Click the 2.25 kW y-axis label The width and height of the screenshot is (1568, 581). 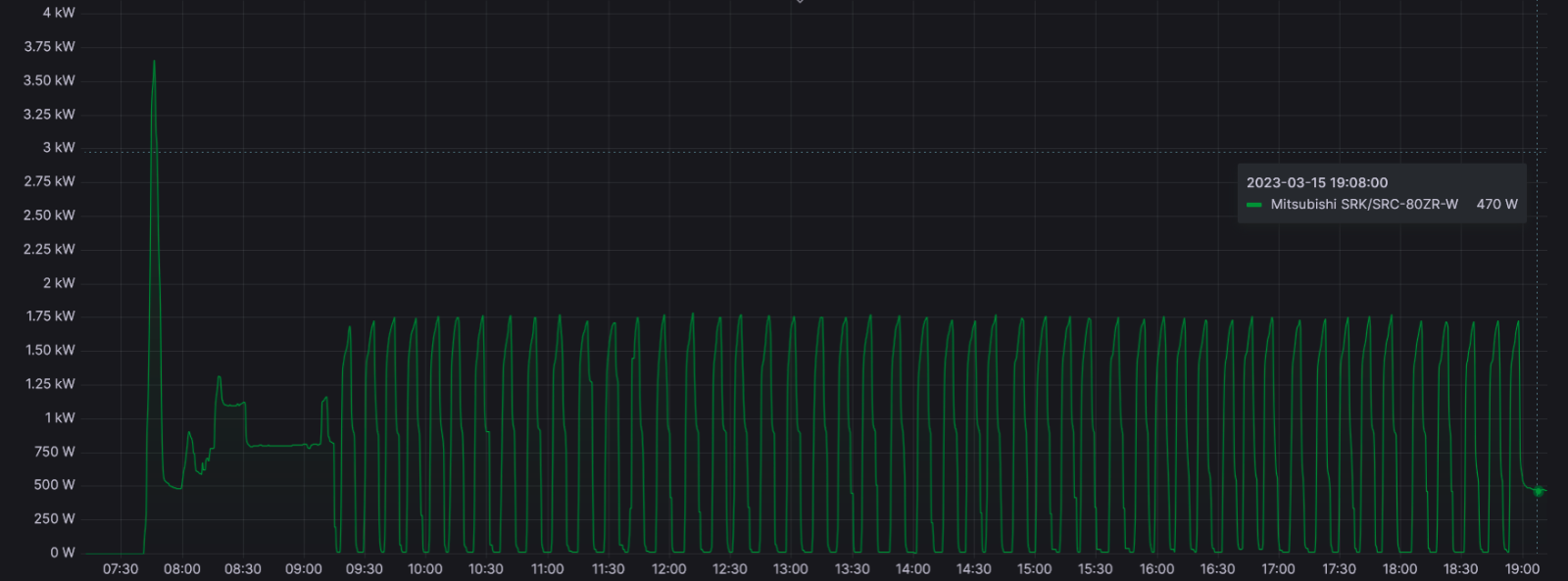(50, 249)
